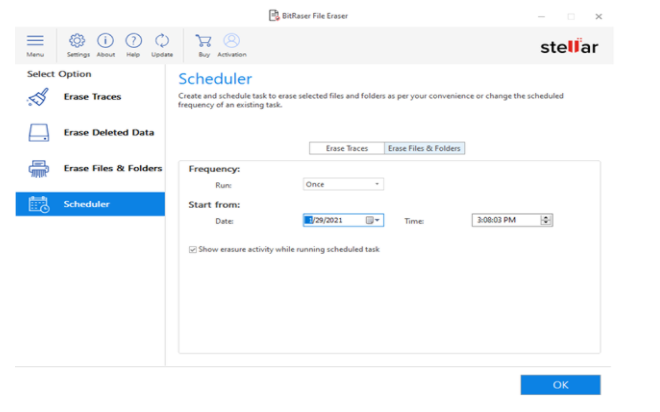Open the Activation user icon
This screenshot has height=412, width=660.
[232, 40]
